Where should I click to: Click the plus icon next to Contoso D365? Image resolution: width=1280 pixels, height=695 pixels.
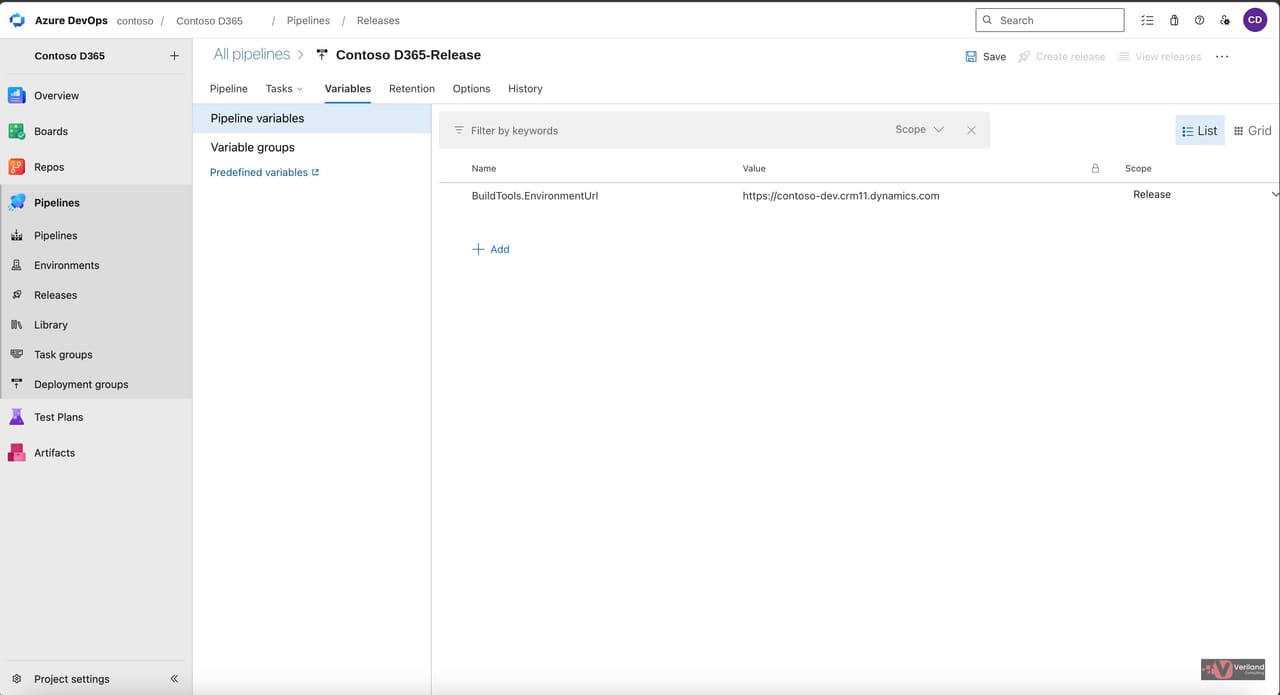tap(174, 56)
